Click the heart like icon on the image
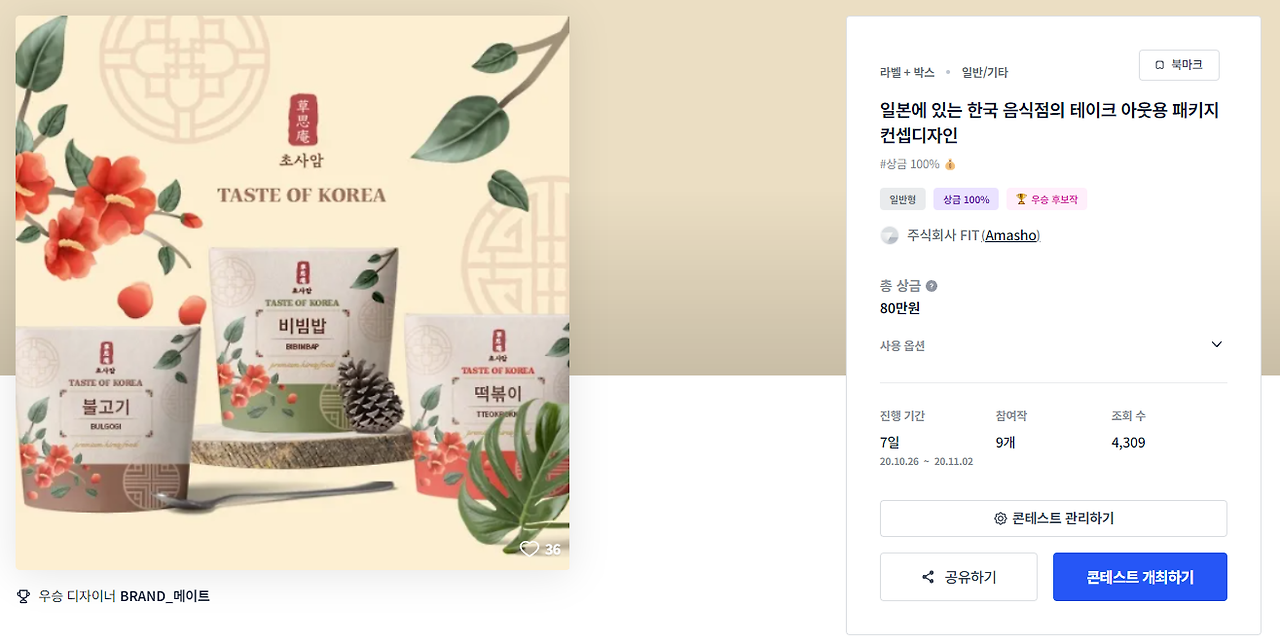 (529, 548)
